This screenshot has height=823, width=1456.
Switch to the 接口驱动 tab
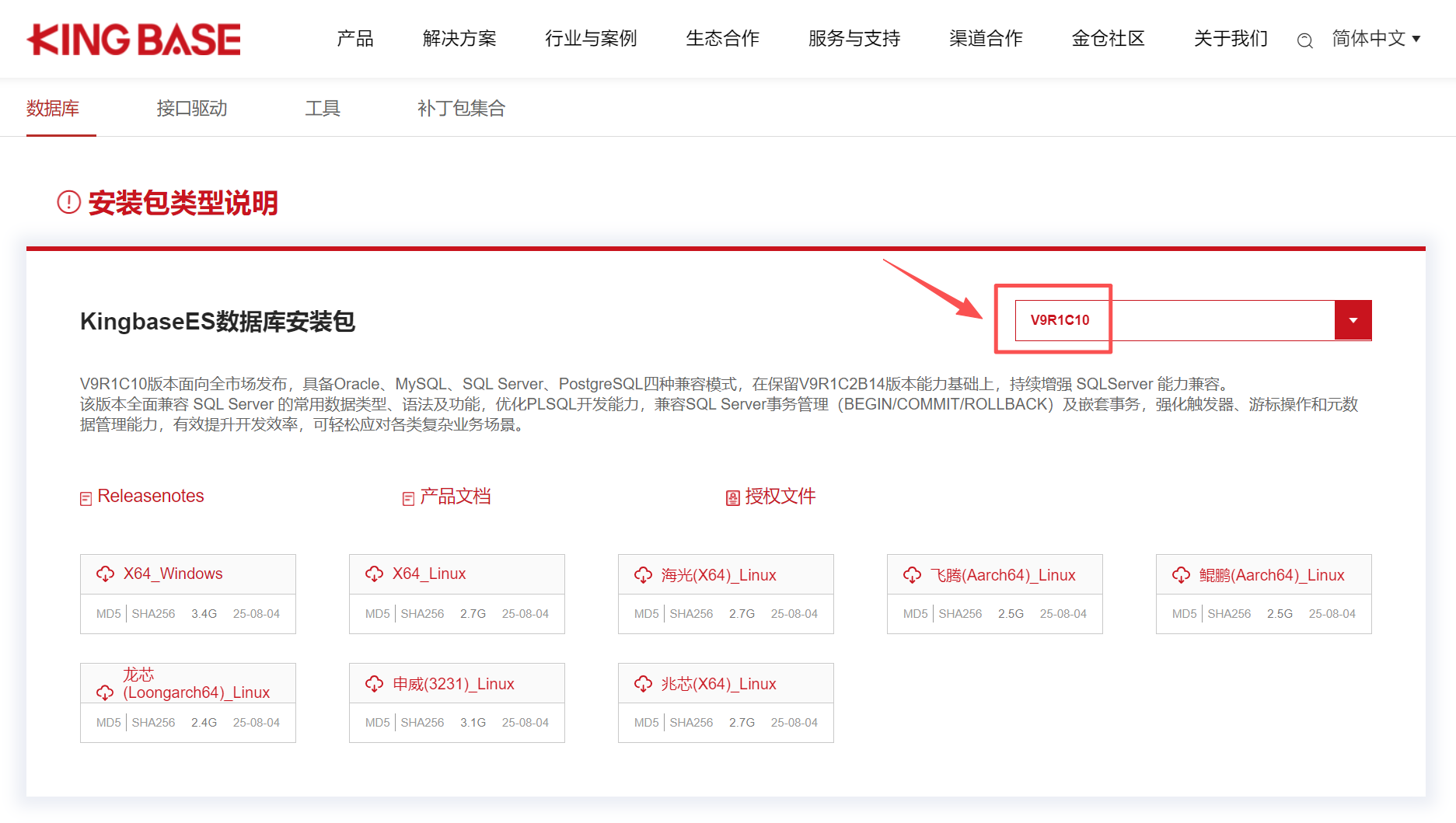click(x=191, y=108)
